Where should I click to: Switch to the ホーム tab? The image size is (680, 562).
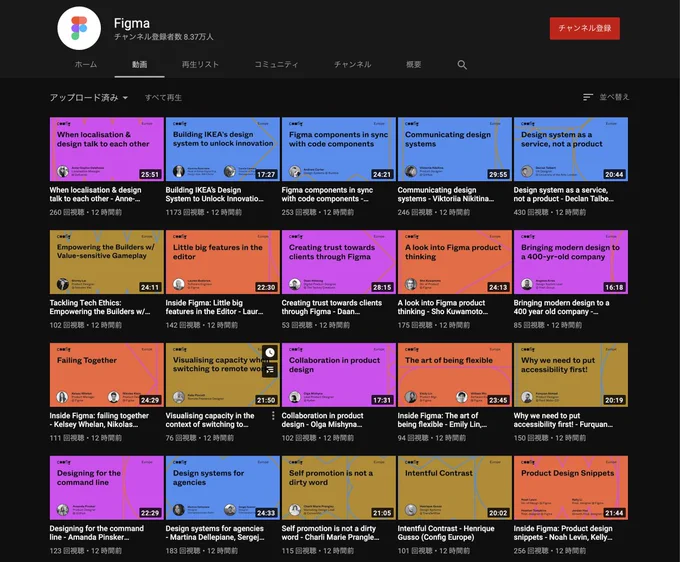pyautogui.click(x=85, y=65)
